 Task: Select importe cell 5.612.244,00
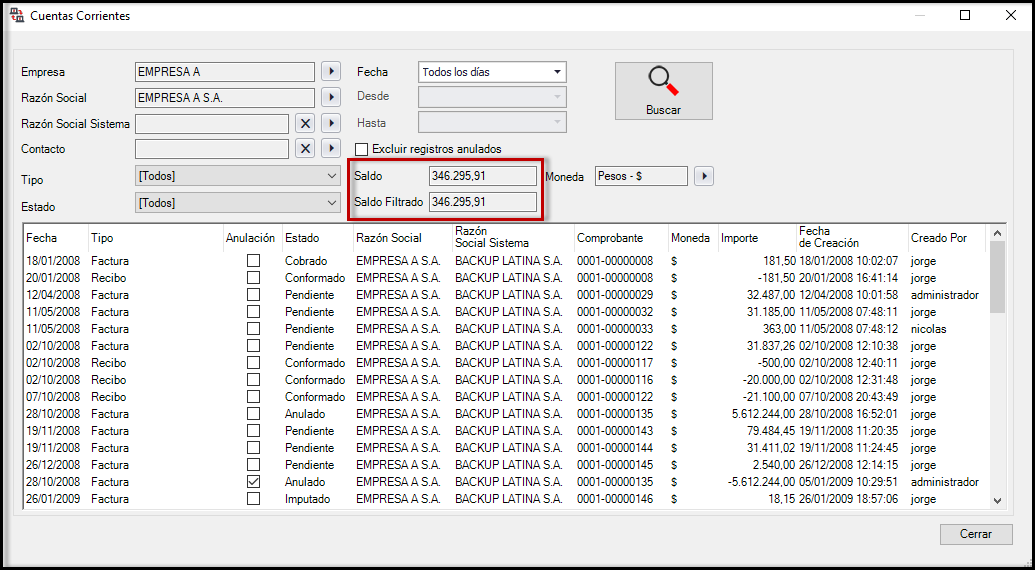pos(764,414)
